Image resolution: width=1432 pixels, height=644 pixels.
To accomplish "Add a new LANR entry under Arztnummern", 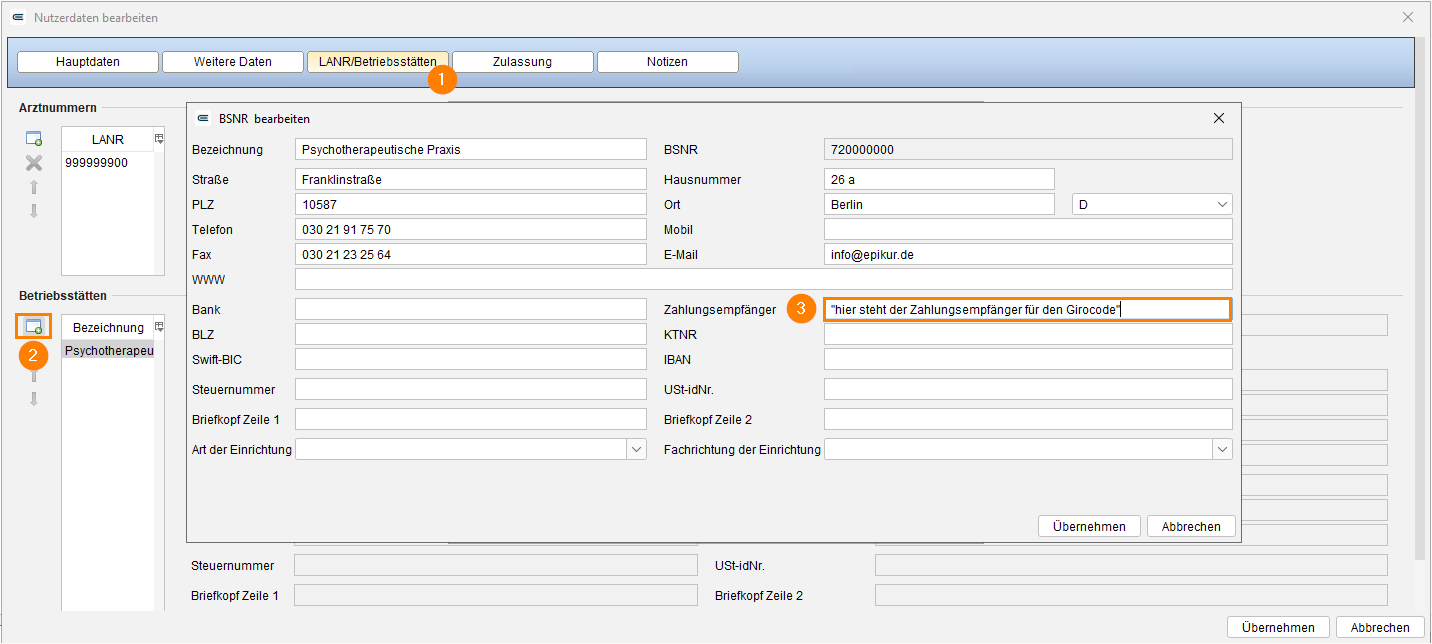I will (34, 139).
